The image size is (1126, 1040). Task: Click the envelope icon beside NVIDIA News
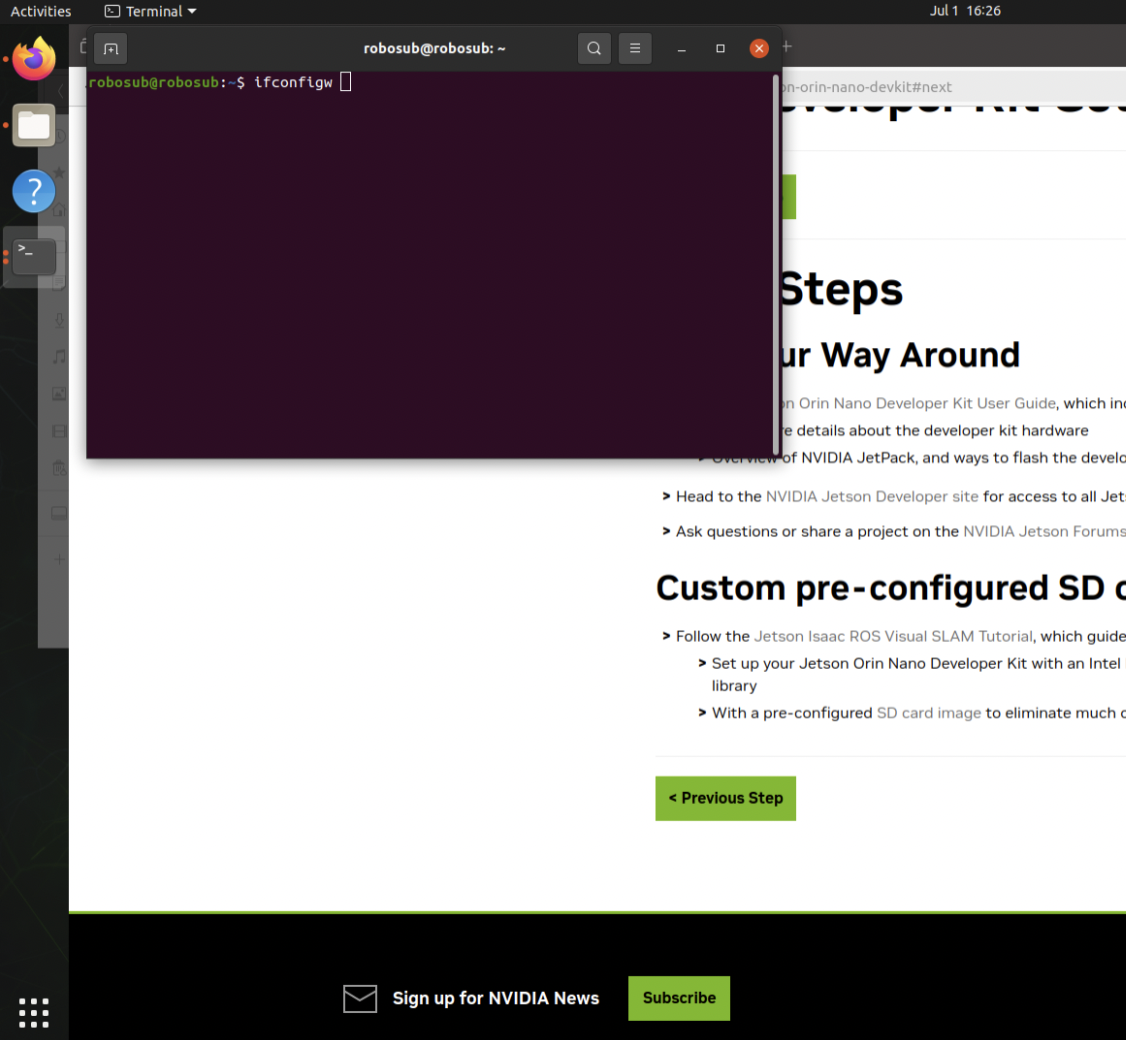coord(360,998)
